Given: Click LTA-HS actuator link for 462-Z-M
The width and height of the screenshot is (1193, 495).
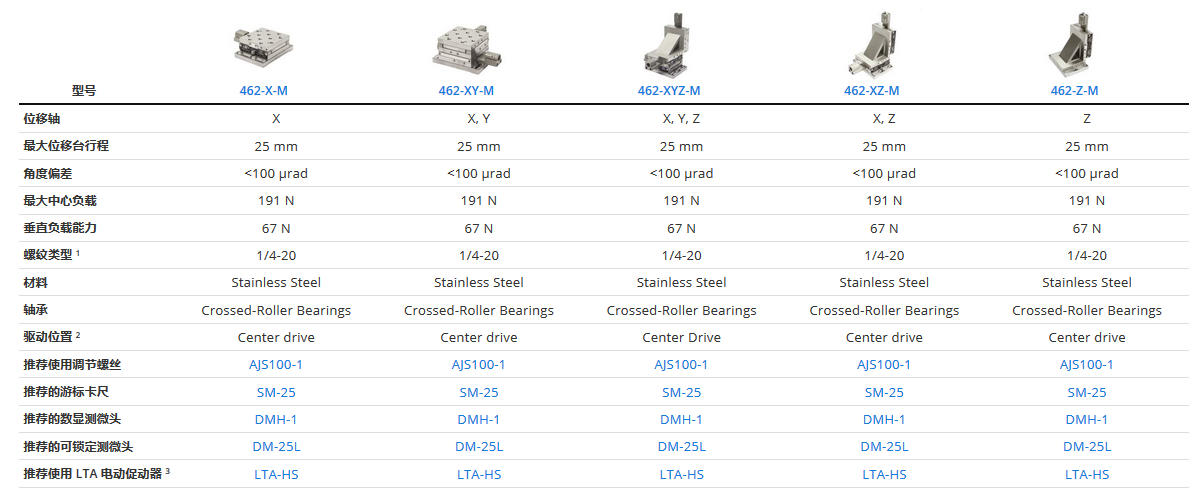Looking at the screenshot, I should point(1086,474).
